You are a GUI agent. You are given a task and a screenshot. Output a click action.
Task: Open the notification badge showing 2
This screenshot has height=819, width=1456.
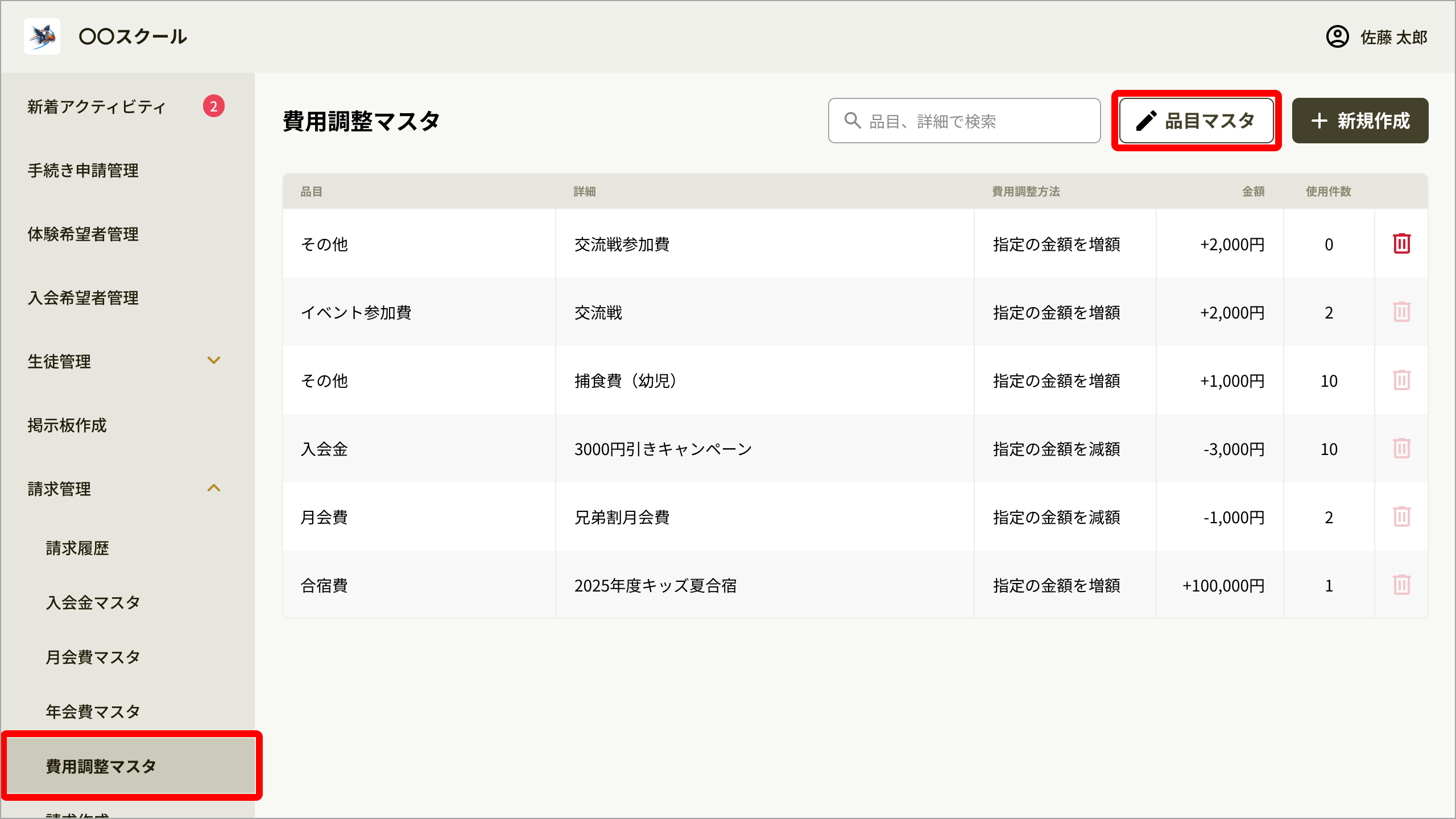(x=214, y=106)
